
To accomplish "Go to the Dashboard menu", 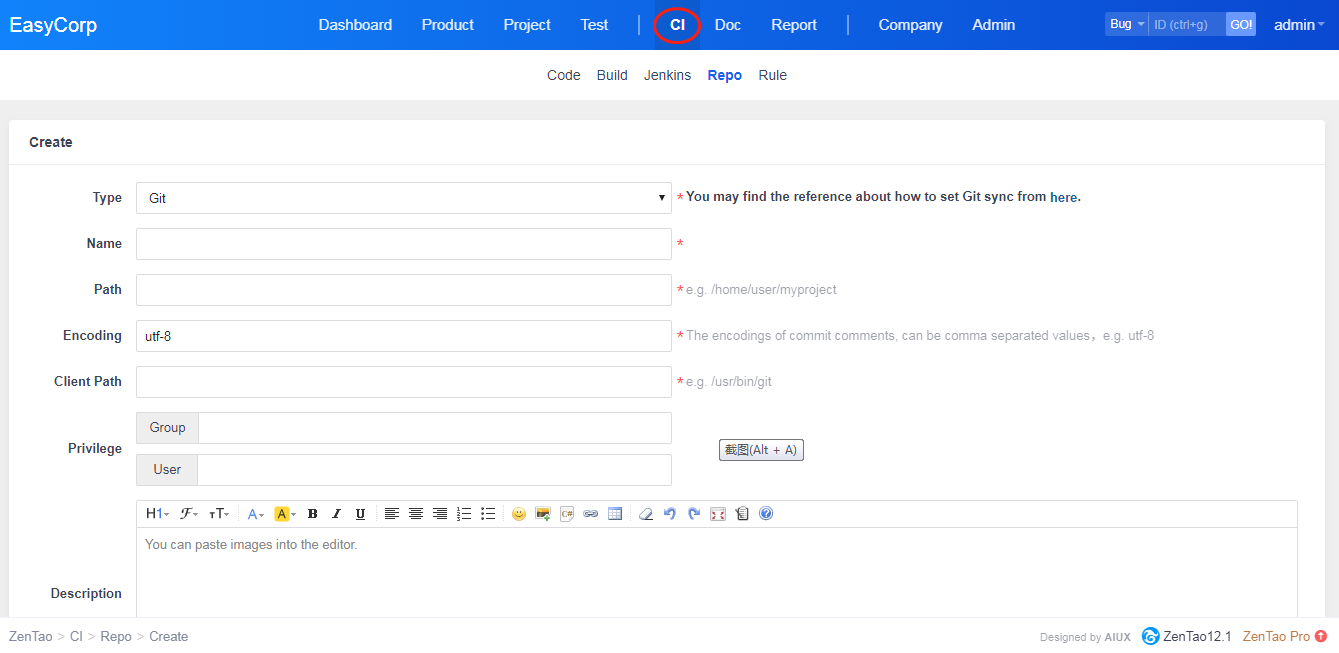I will 355,25.
